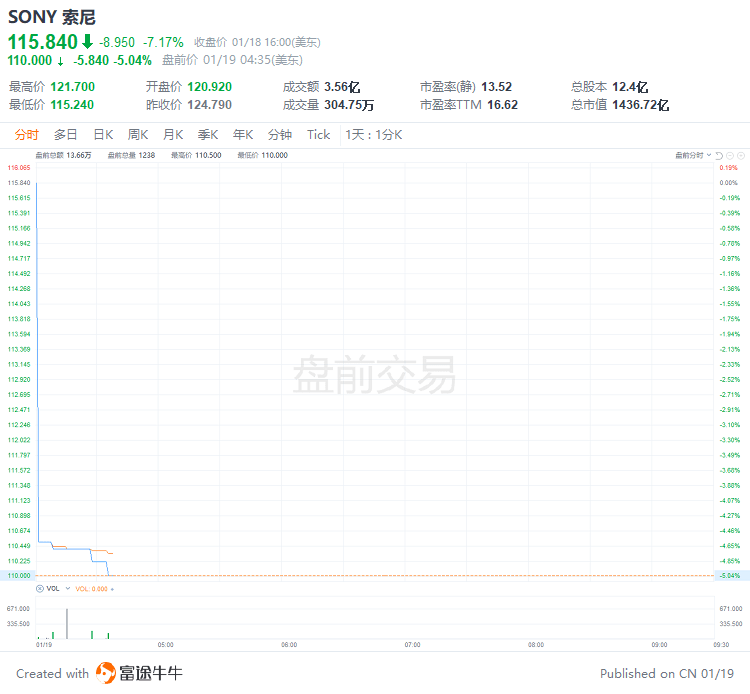Expand the VOL indicator dropdown arrow
Screen dimensions: 750x694
(x=67, y=589)
